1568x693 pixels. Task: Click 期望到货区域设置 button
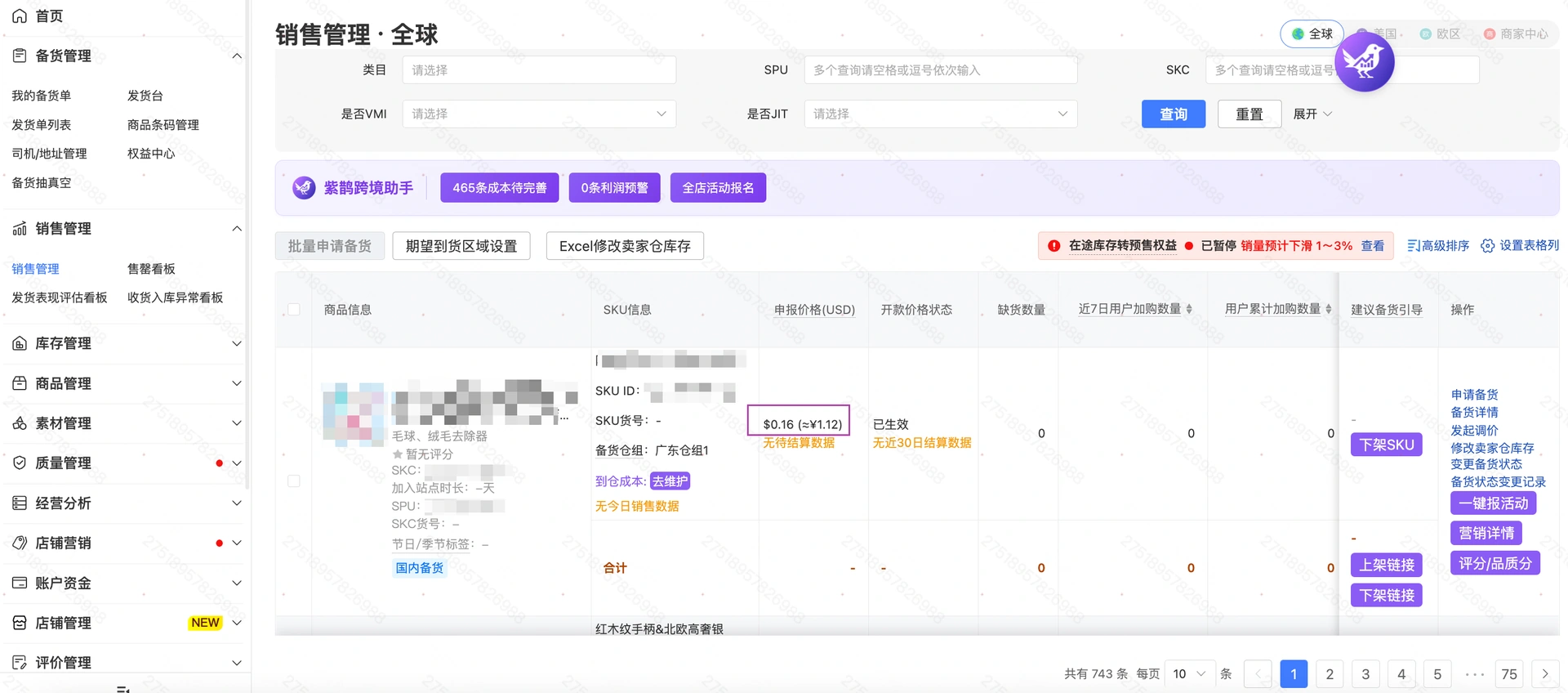tap(461, 246)
